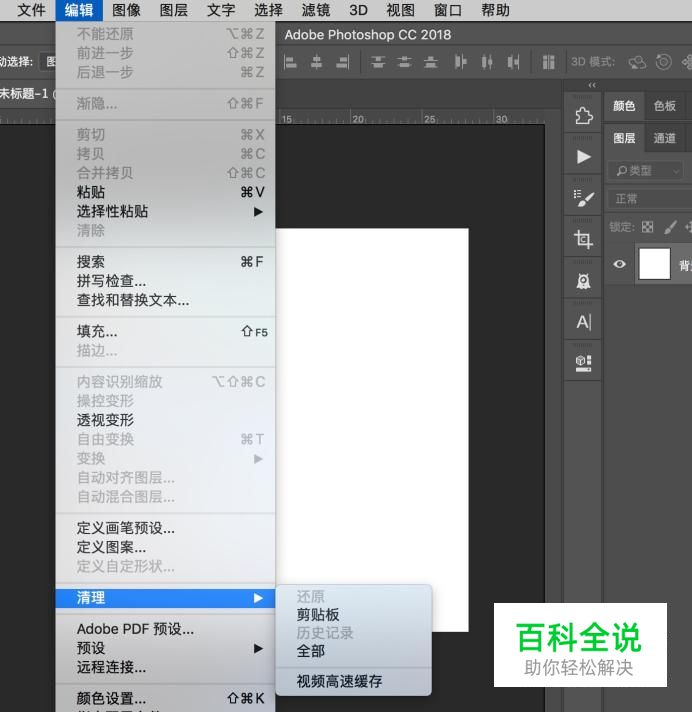Choose 透视变形 menu item
This screenshot has width=692, height=712.
click(166, 420)
